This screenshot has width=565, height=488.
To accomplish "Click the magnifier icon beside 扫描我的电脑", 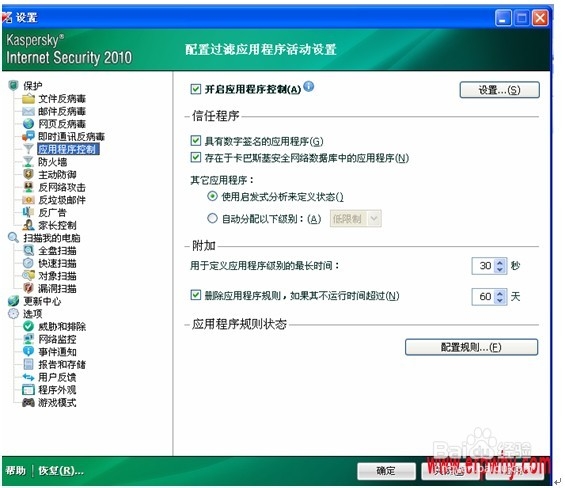I will 13,238.
